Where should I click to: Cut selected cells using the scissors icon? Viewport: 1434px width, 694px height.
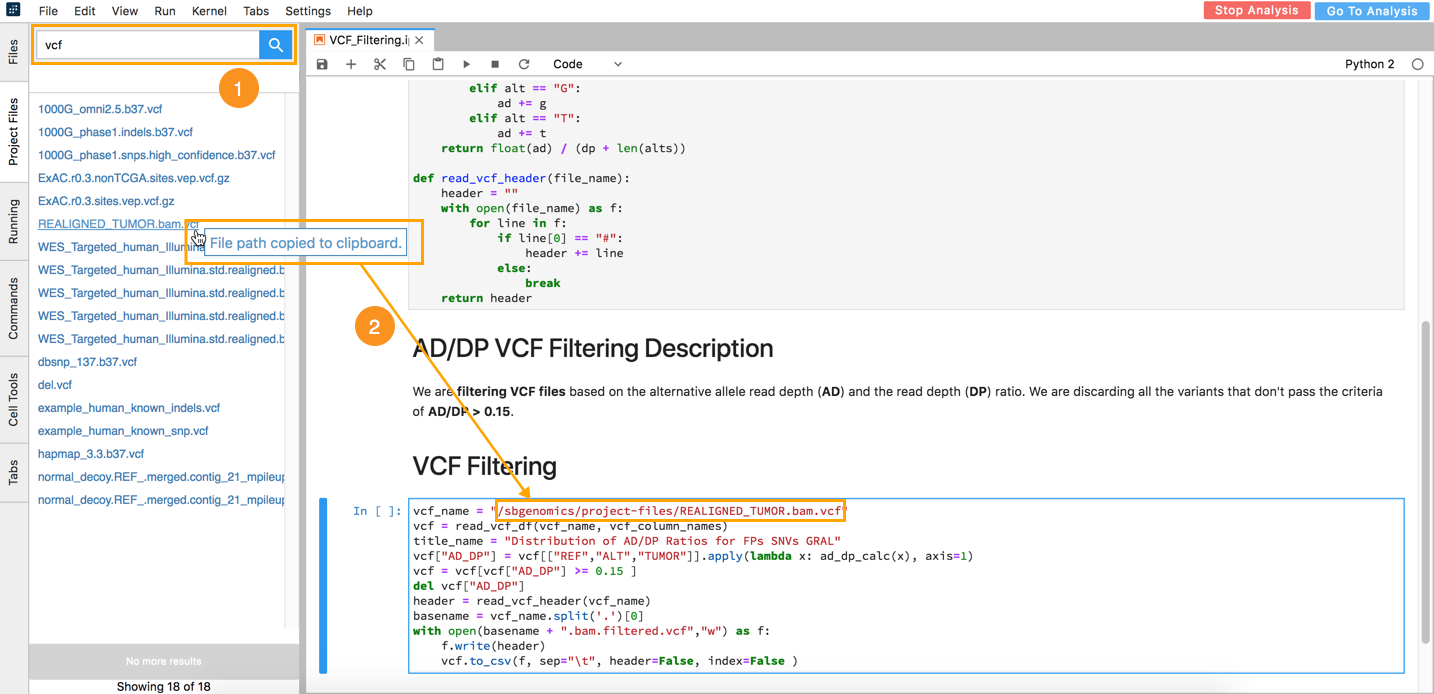379,63
